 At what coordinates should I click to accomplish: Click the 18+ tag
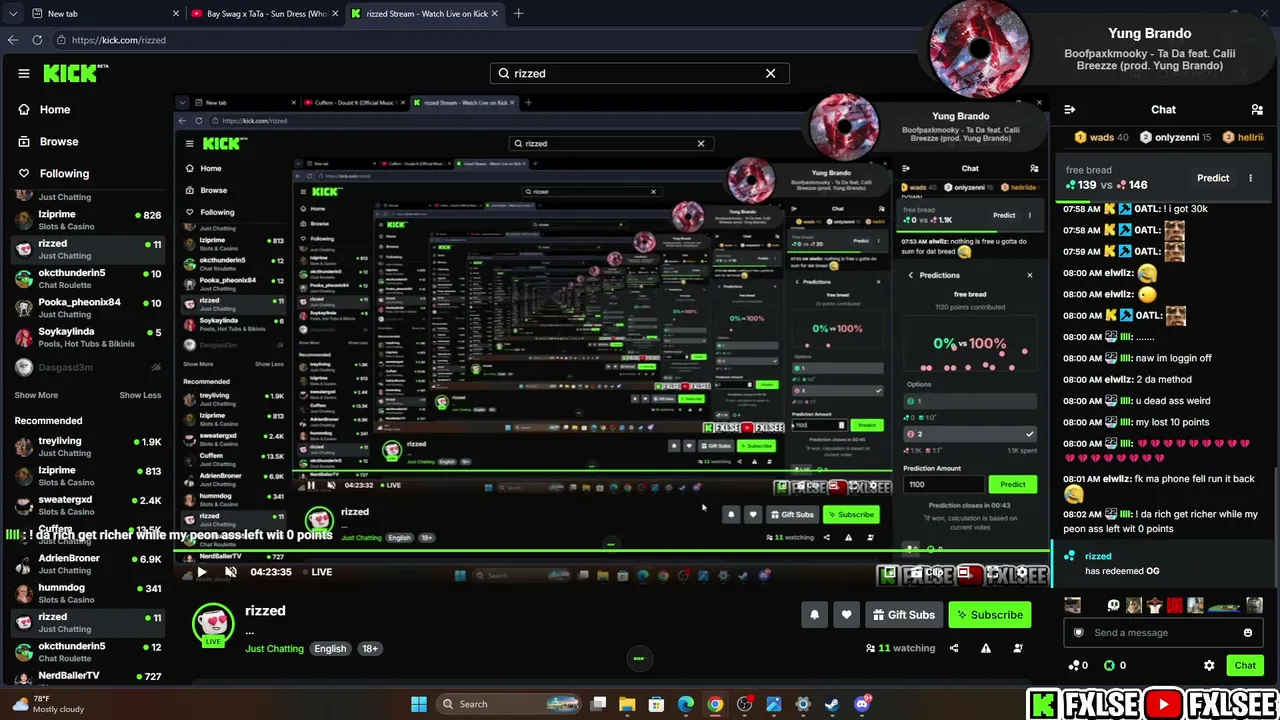370,649
